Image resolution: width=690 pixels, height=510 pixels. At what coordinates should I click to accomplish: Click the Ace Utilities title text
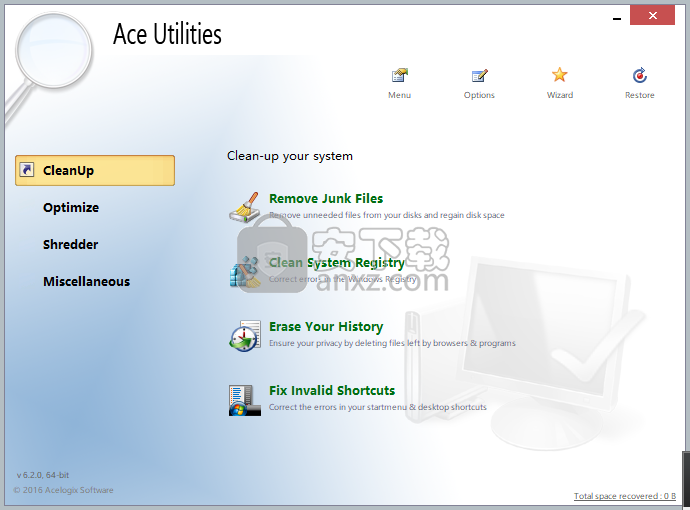(x=167, y=34)
